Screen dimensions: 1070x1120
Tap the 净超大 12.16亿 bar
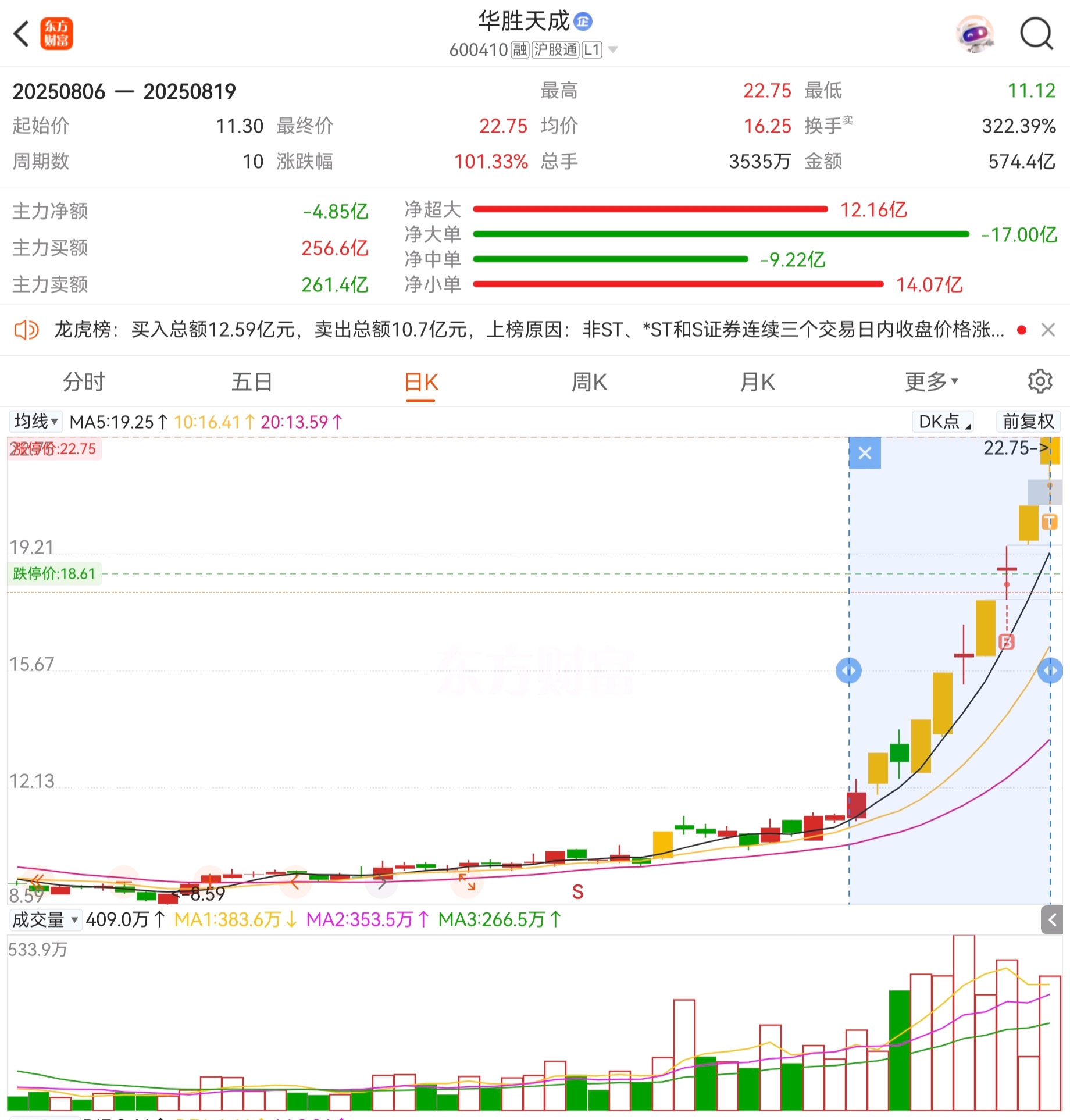[x=650, y=209]
